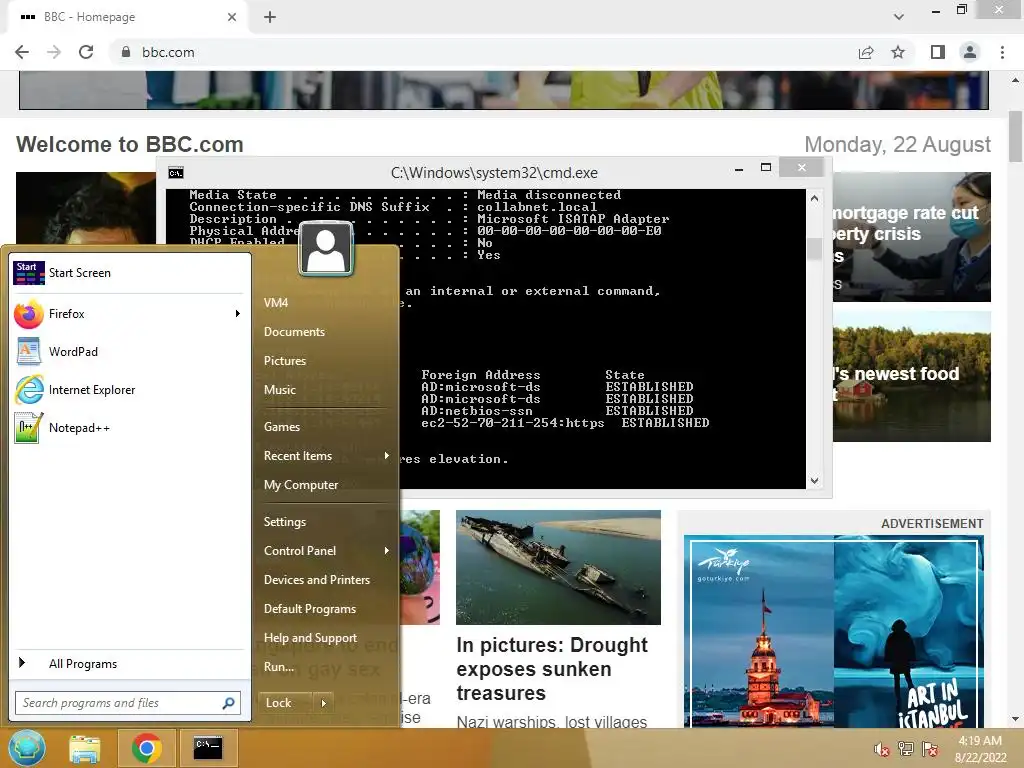Launch Firefox from the start menu
Image resolution: width=1024 pixels, height=768 pixels.
coord(129,314)
